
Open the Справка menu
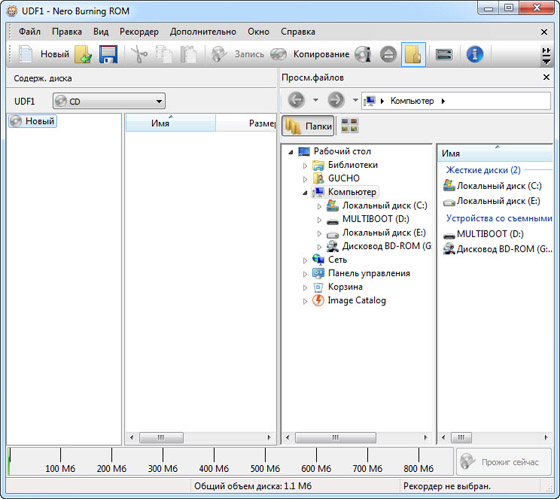tap(298, 32)
